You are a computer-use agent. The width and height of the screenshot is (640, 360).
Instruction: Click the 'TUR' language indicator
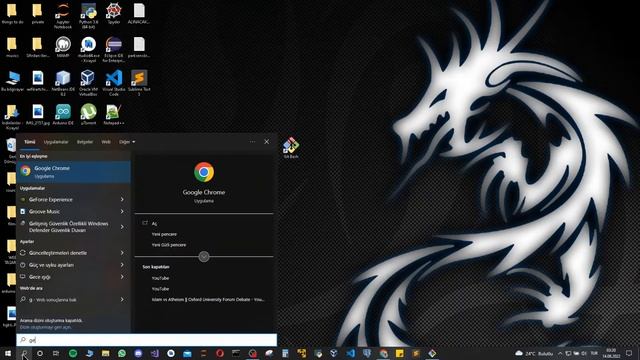pyautogui.click(x=594, y=353)
